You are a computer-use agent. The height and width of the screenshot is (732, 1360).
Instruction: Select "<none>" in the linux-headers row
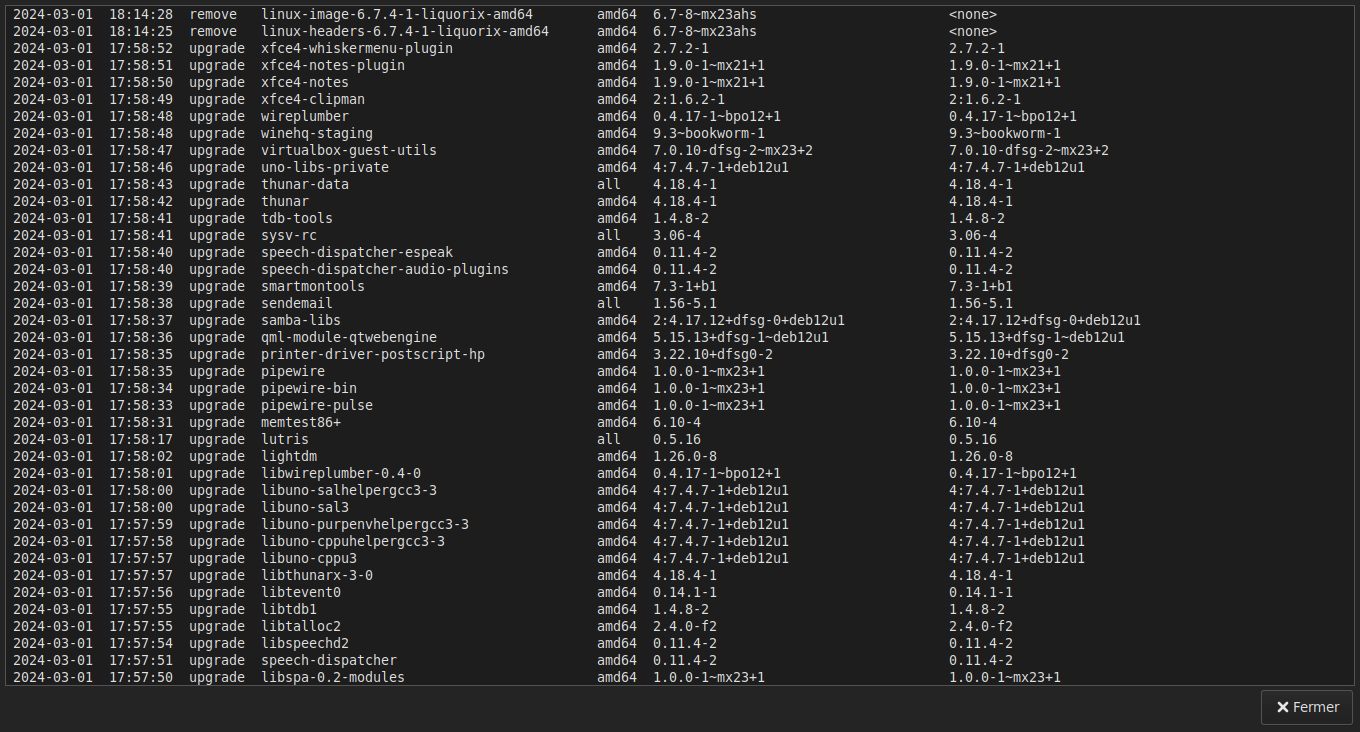(x=973, y=32)
